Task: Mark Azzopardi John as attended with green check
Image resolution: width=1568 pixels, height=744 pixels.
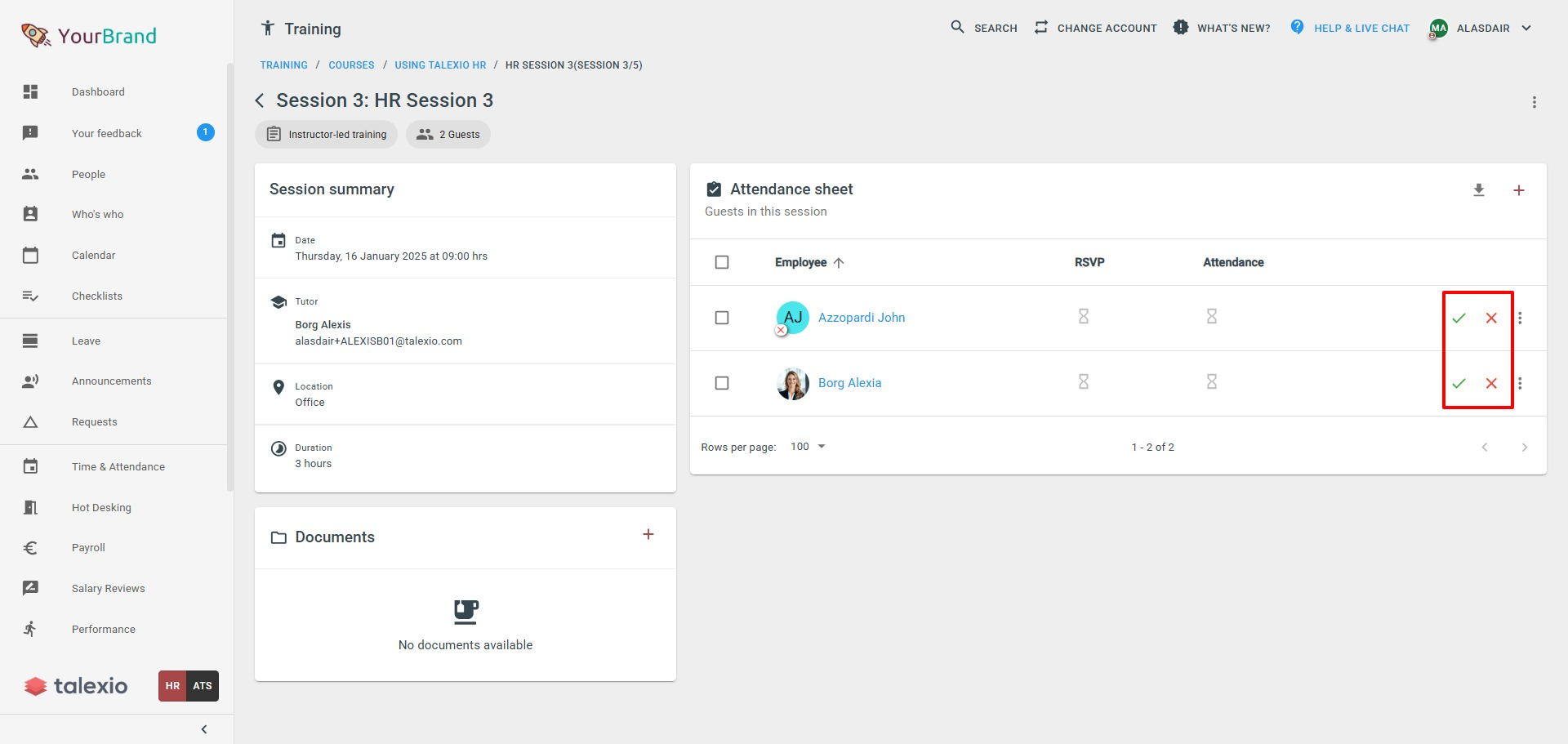Action: [x=1459, y=319]
